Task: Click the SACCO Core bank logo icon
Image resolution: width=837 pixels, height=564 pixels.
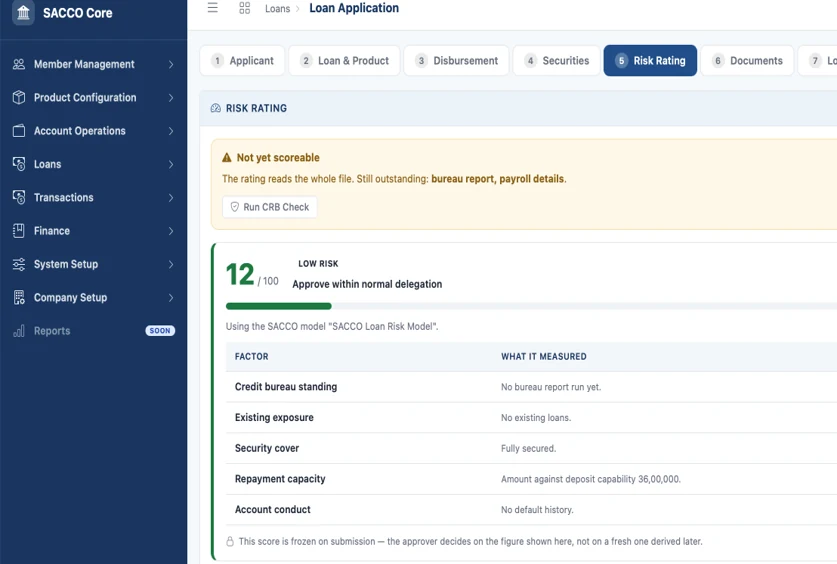Action: tap(23, 12)
